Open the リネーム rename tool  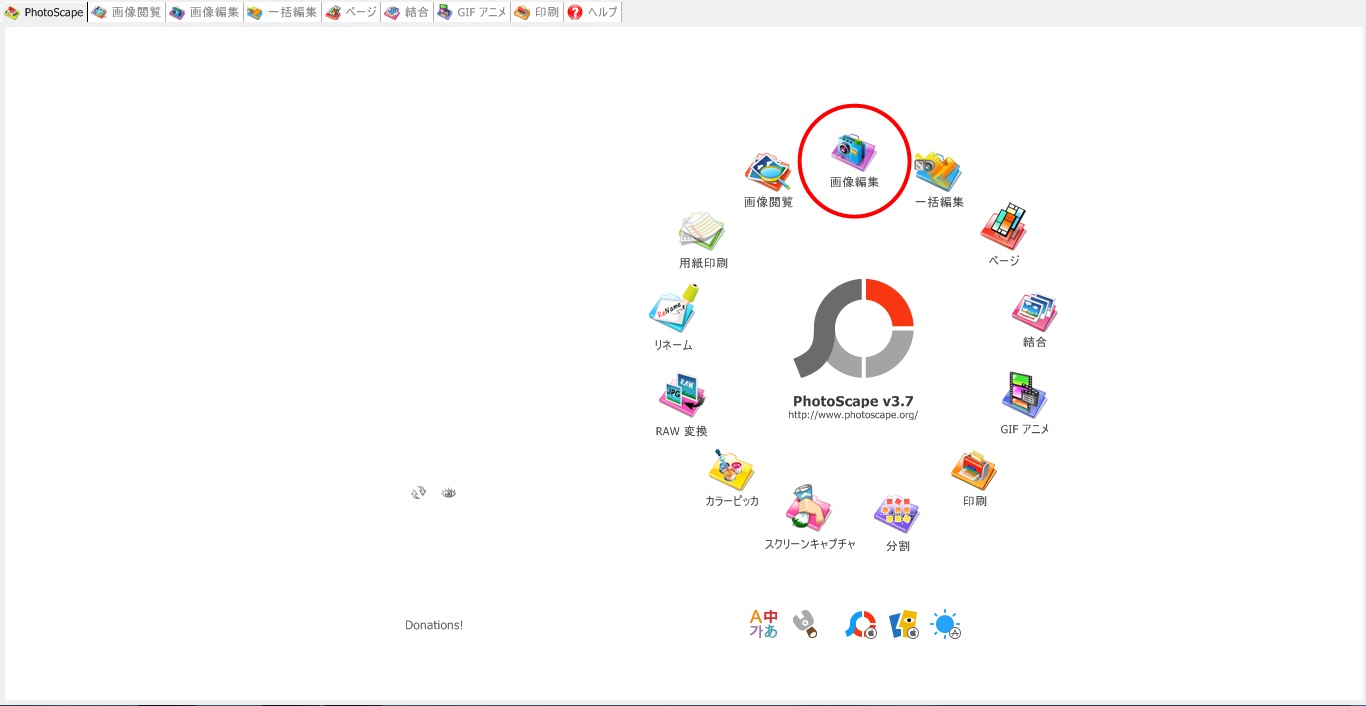click(x=673, y=313)
